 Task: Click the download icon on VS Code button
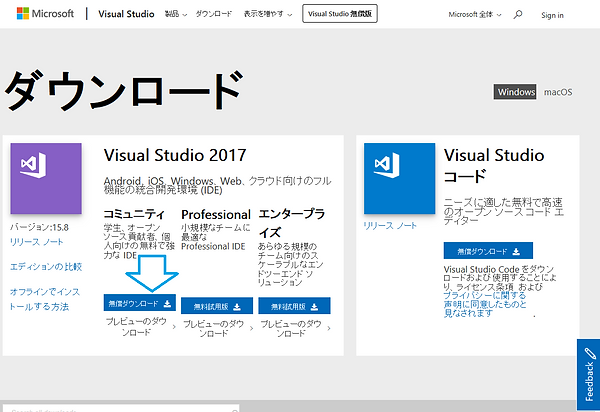click(516, 251)
